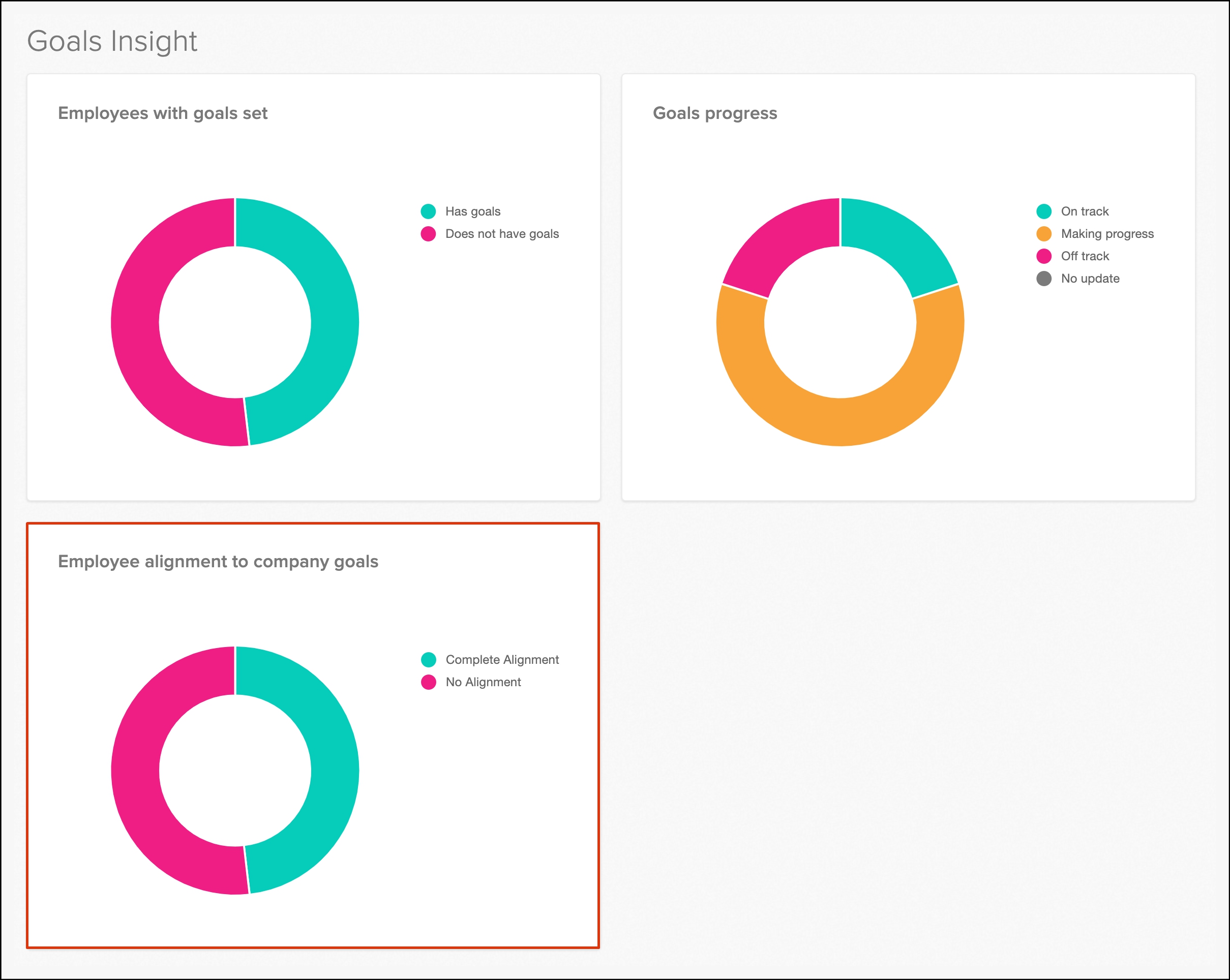The height and width of the screenshot is (980, 1230).
Task: Click the Has goals legend label
Action: point(472,211)
